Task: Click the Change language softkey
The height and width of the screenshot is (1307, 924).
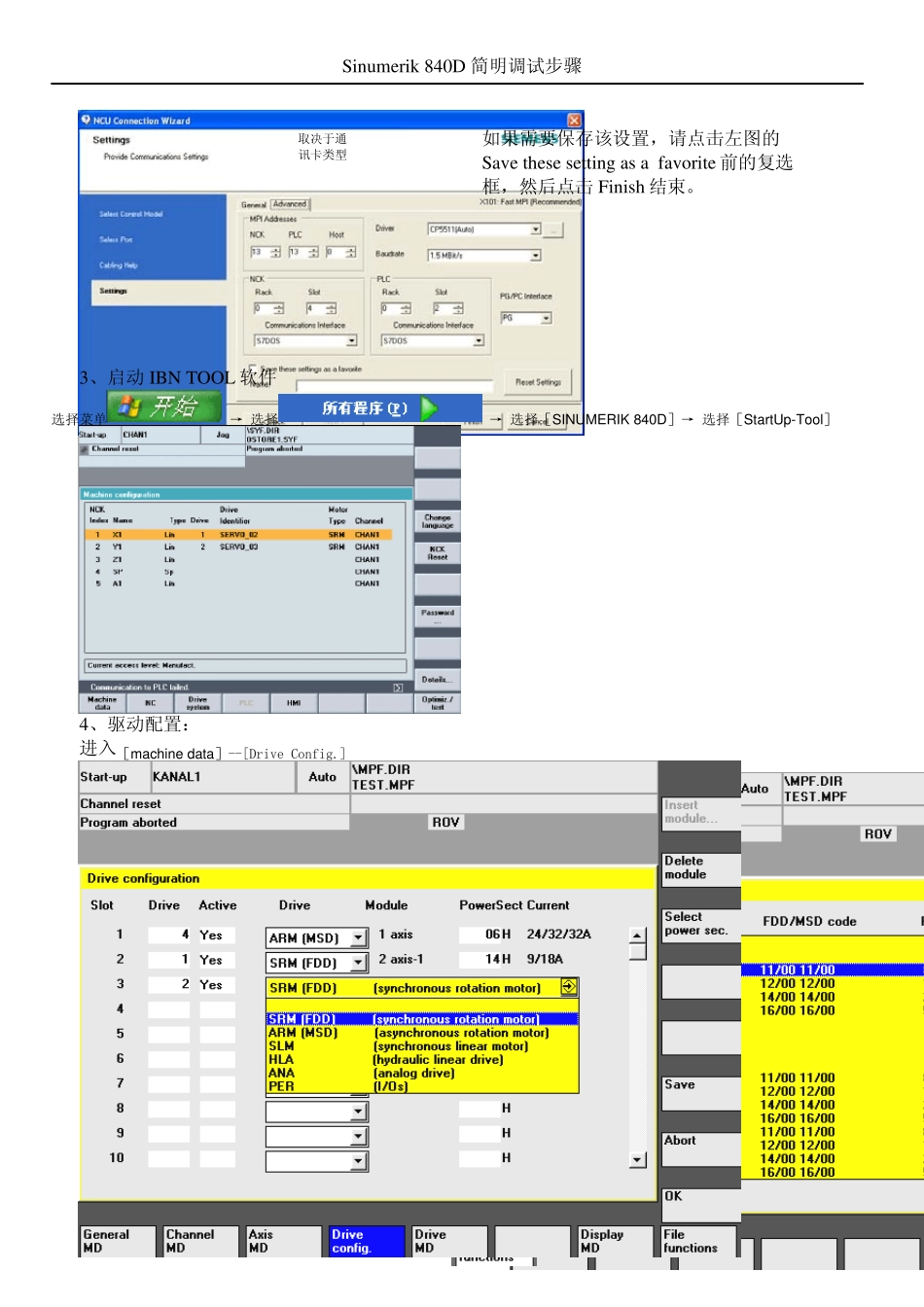Action: (x=438, y=521)
